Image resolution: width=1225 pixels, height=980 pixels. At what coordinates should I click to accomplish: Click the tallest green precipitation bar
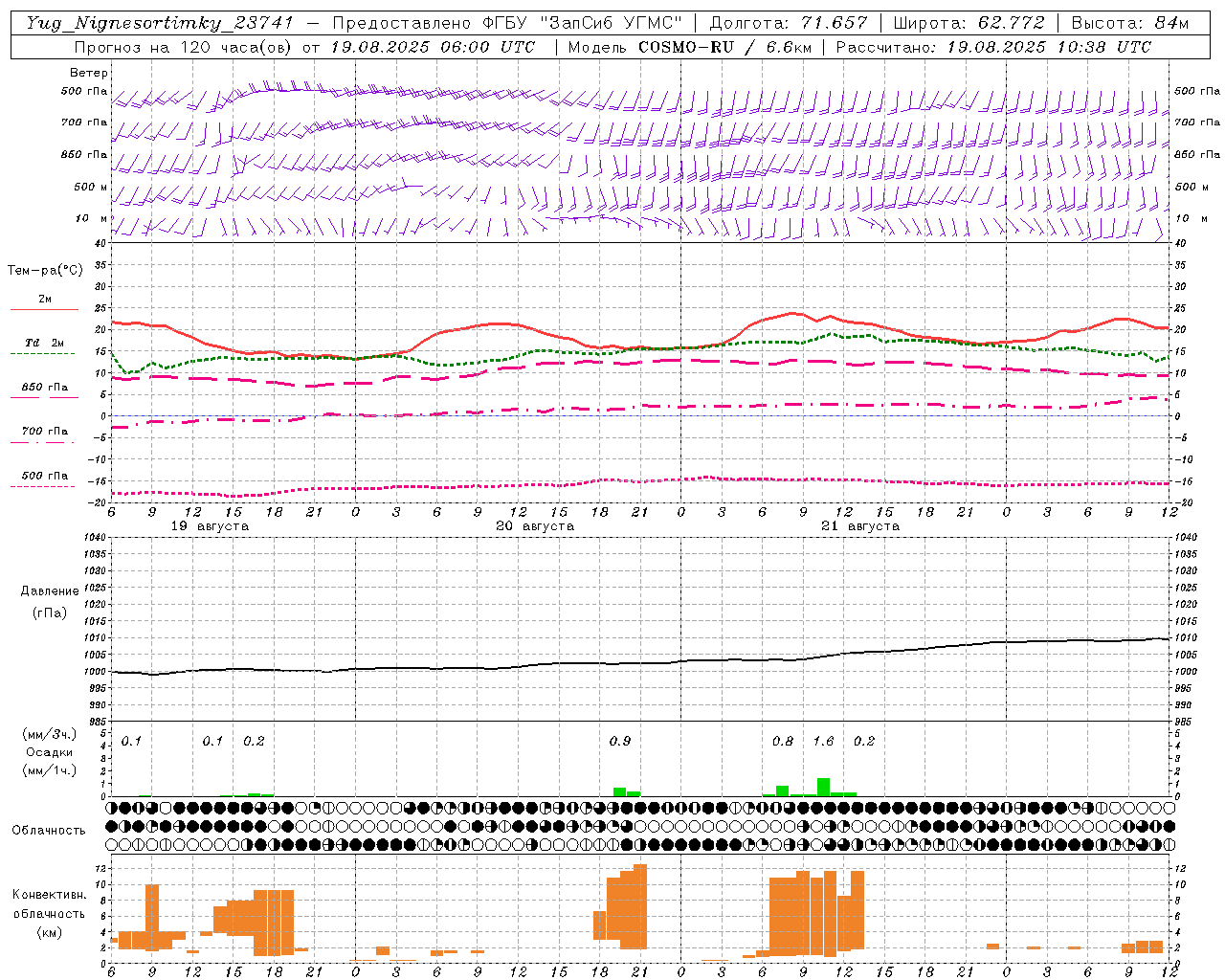pyautogui.click(x=823, y=788)
